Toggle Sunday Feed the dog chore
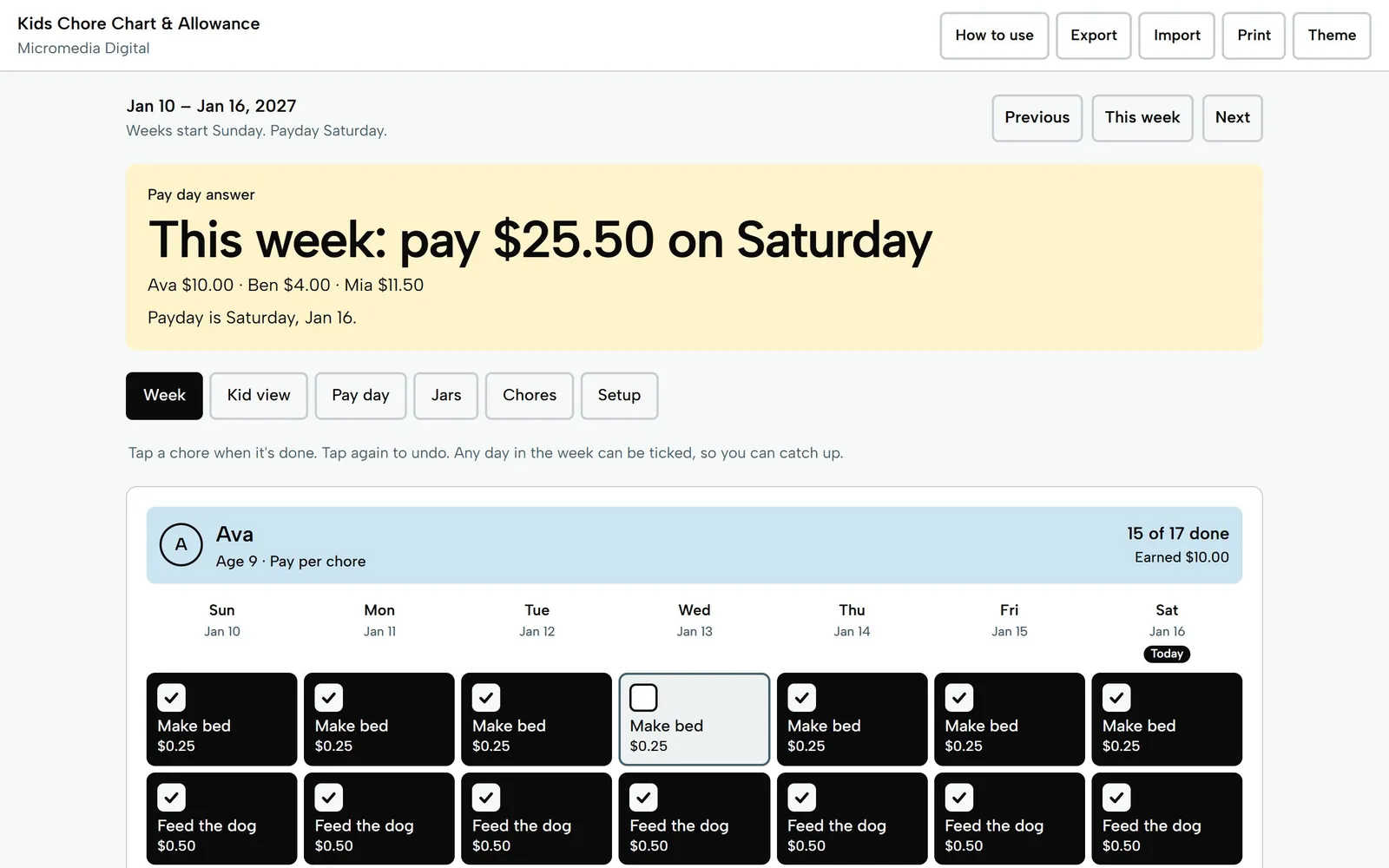The width and height of the screenshot is (1389, 868). click(221, 819)
